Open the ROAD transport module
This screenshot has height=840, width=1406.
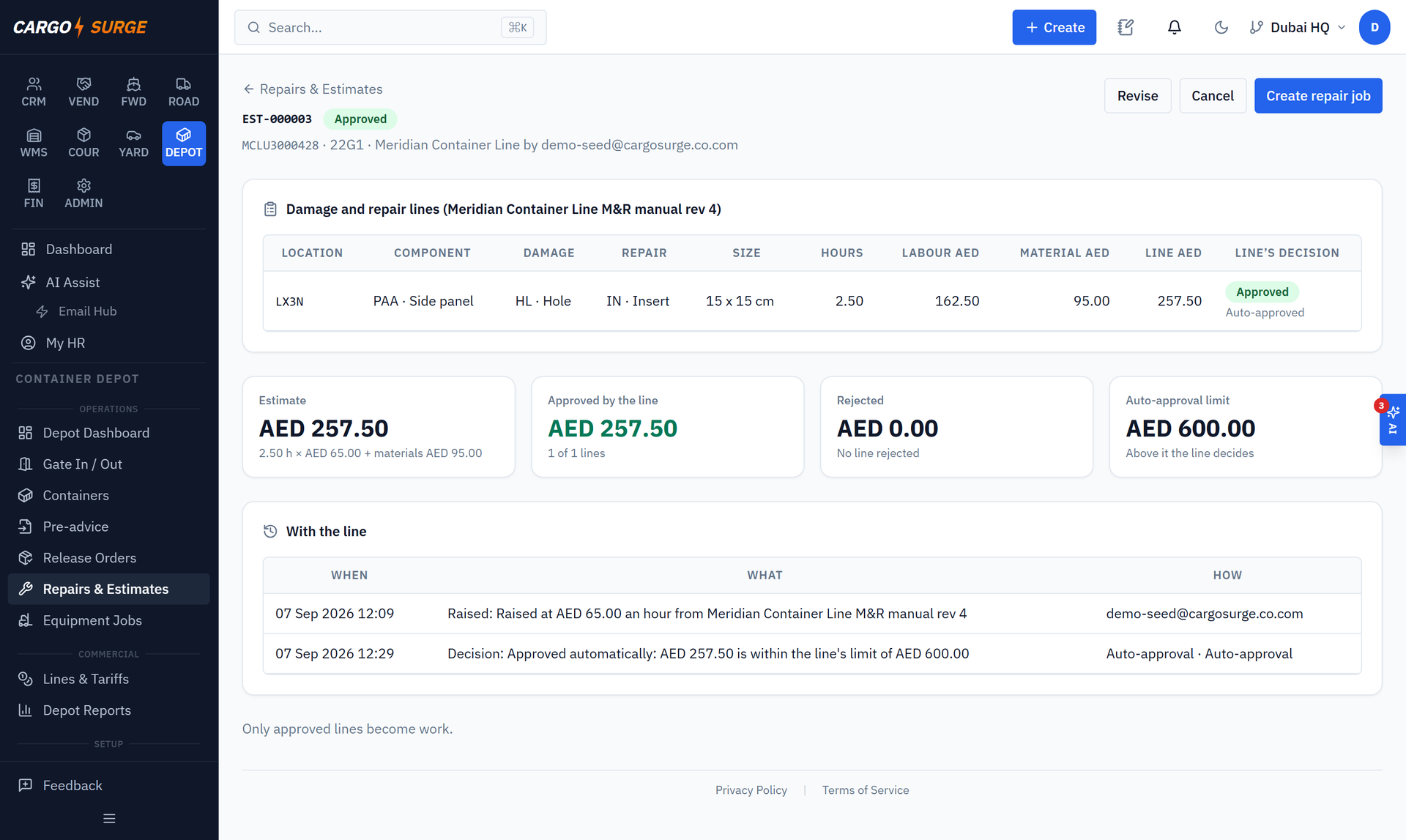(184, 92)
